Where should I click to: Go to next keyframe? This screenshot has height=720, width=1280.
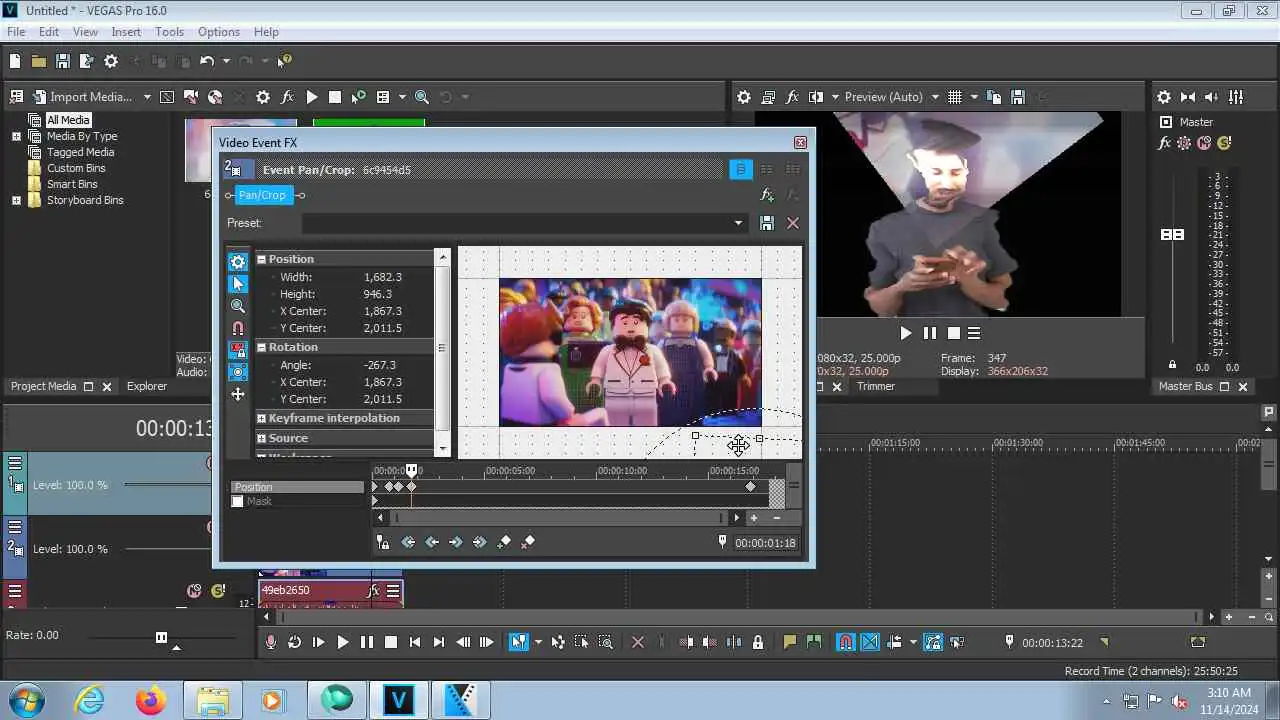456,542
